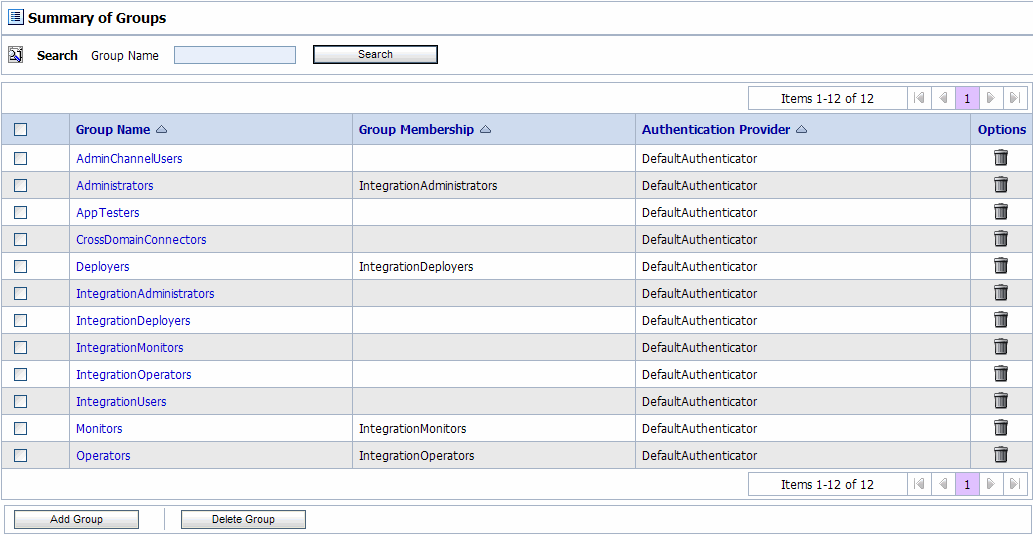Viewport: 1033px width, 535px height.
Task: Select the Deployers row checkbox
Action: (20, 266)
